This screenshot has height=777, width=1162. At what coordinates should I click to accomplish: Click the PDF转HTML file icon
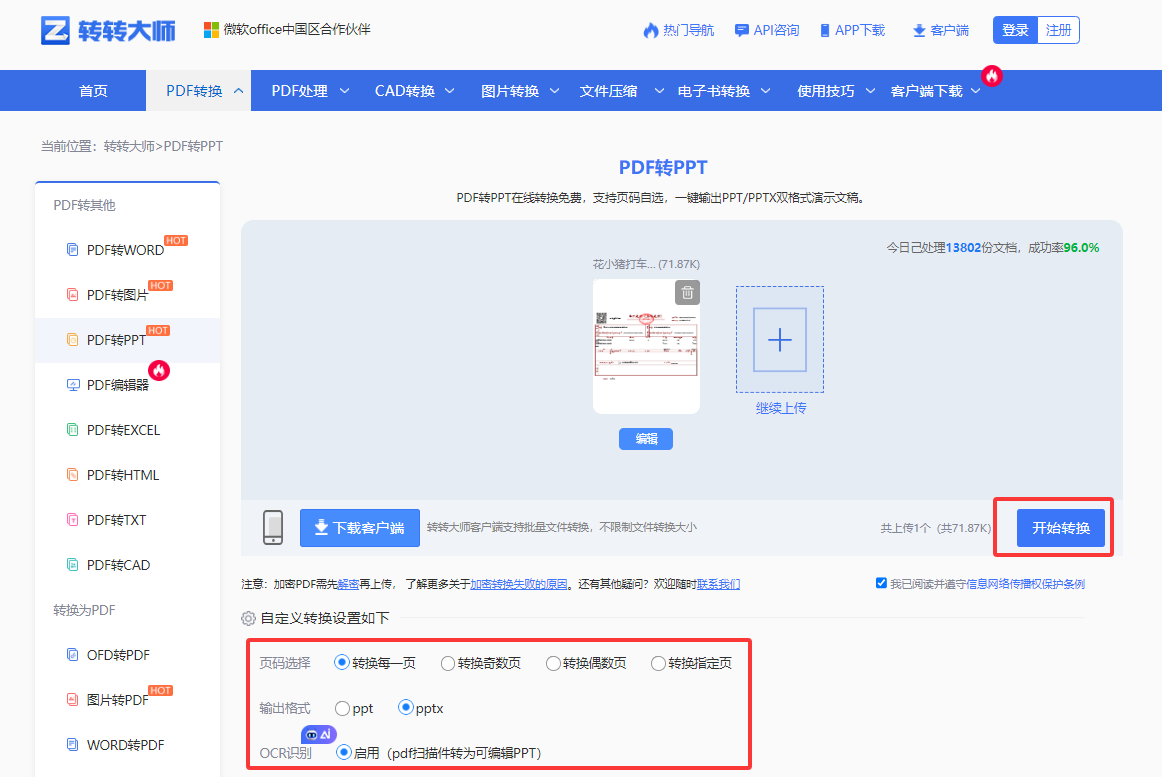[73, 475]
